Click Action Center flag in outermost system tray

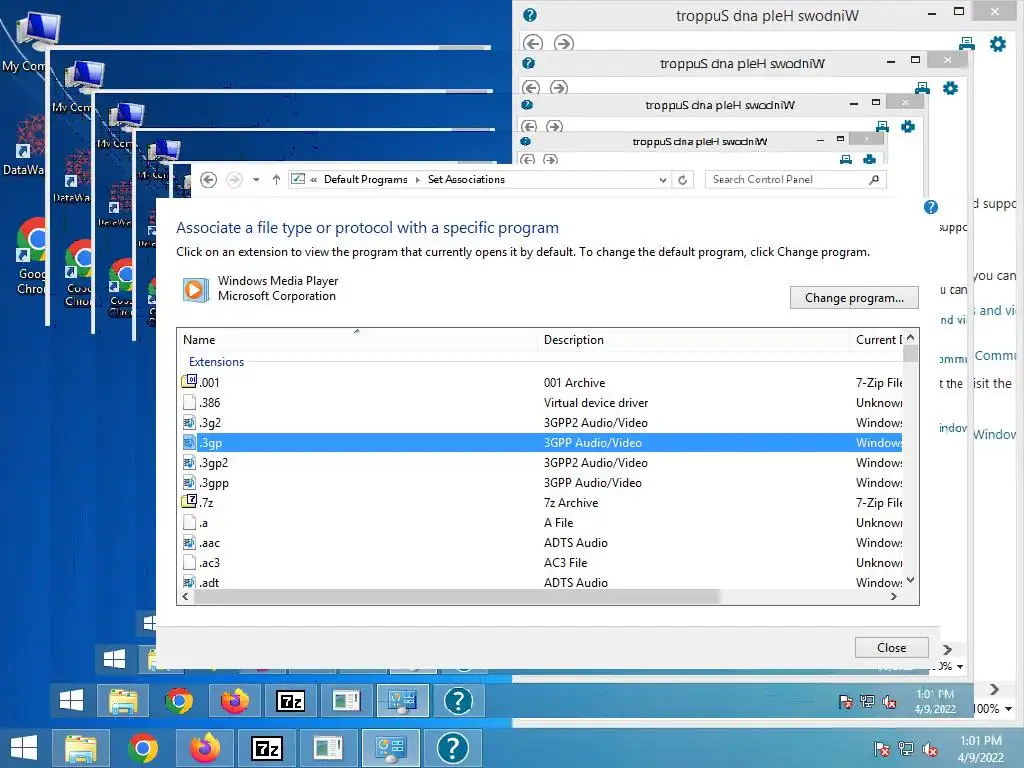click(882, 749)
